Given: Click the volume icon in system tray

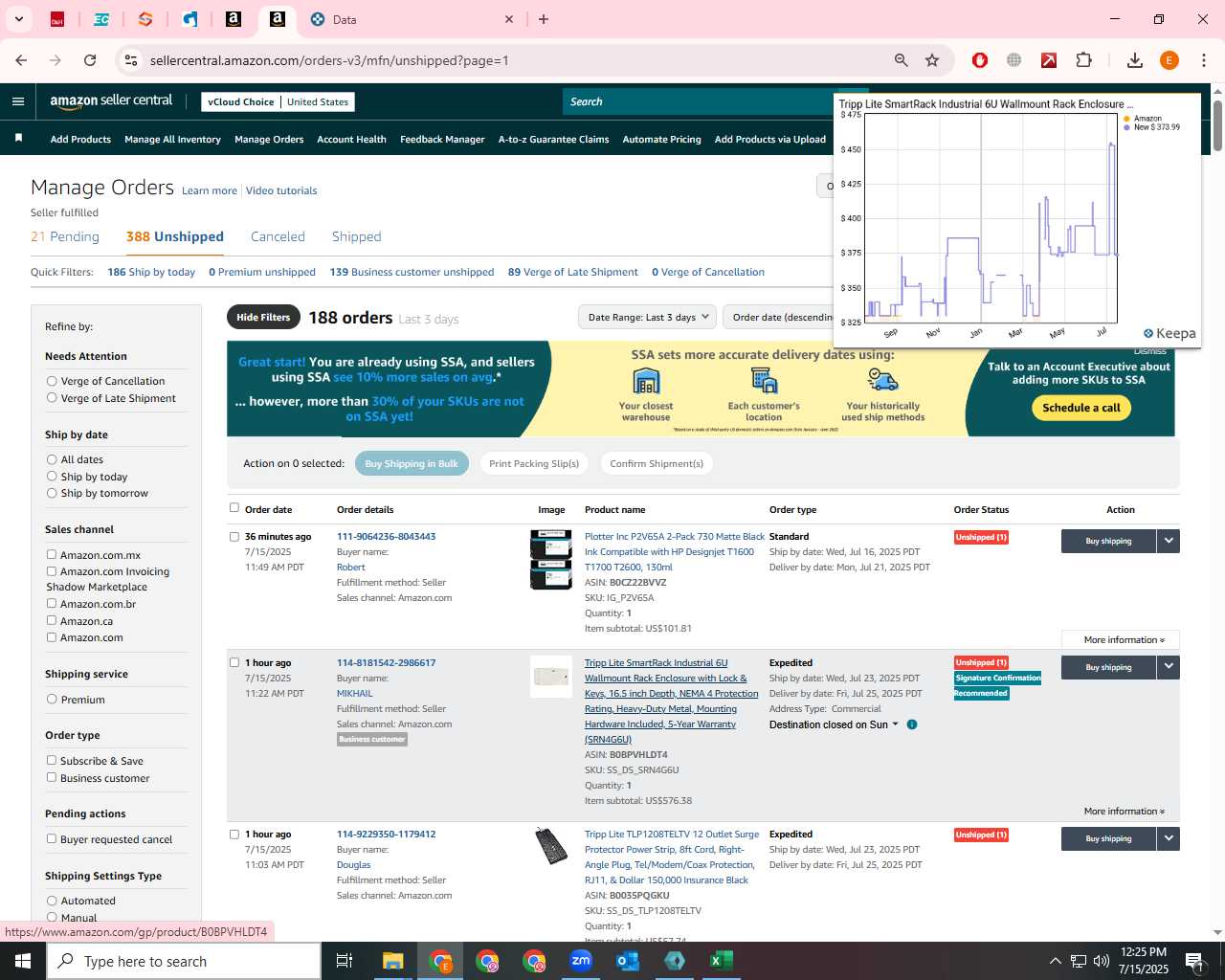Looking at the screenshot, I should (1102, 961).
